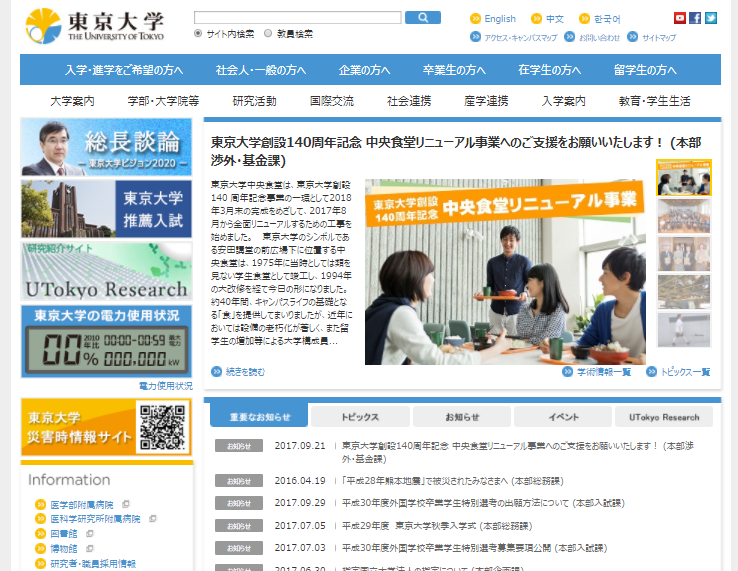Click the 総長談論 banner
The height and width of the screenshot is (571, 738).
(106, 147)
